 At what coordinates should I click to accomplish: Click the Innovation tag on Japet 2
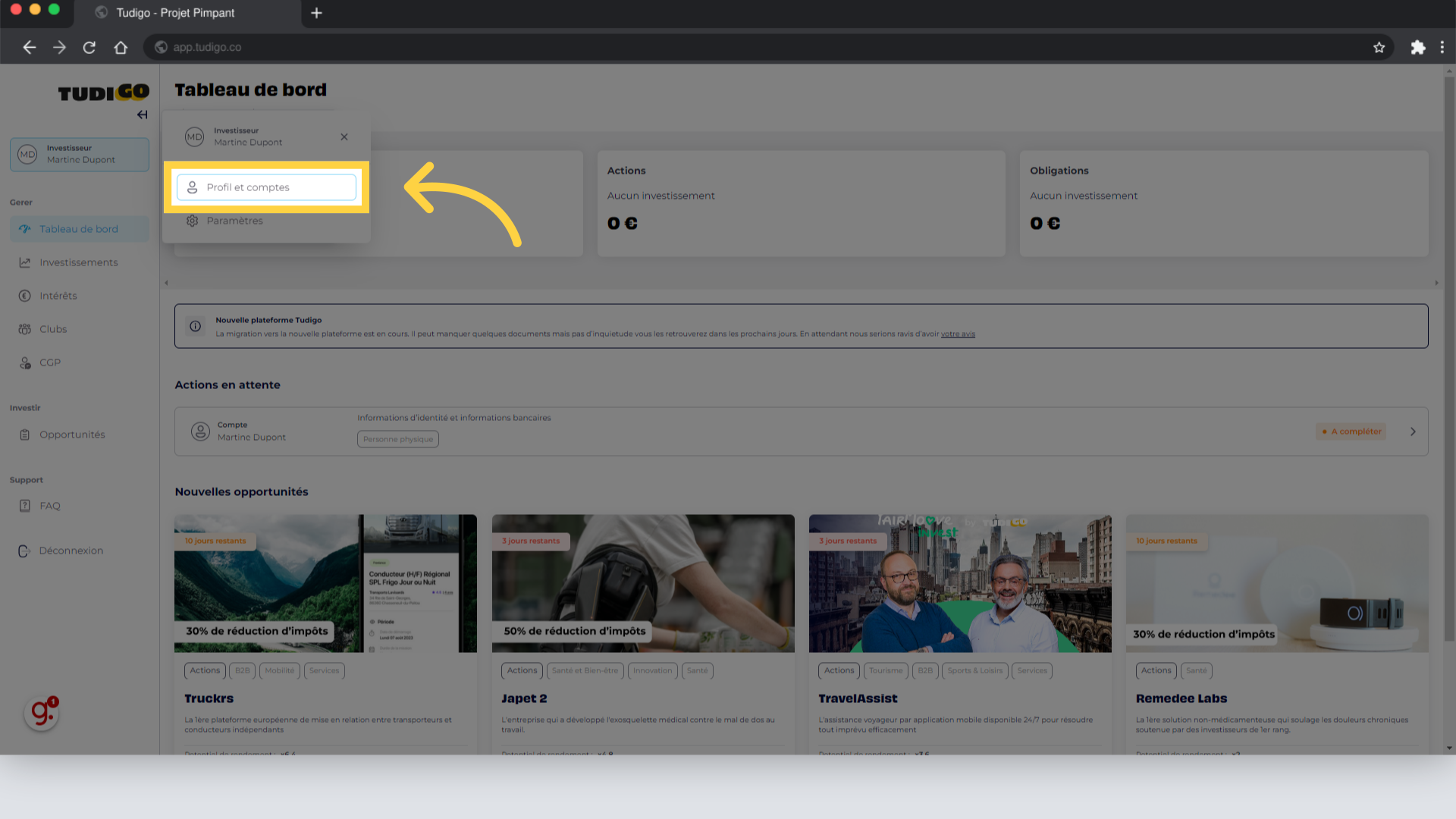click(x=653, y=670)
